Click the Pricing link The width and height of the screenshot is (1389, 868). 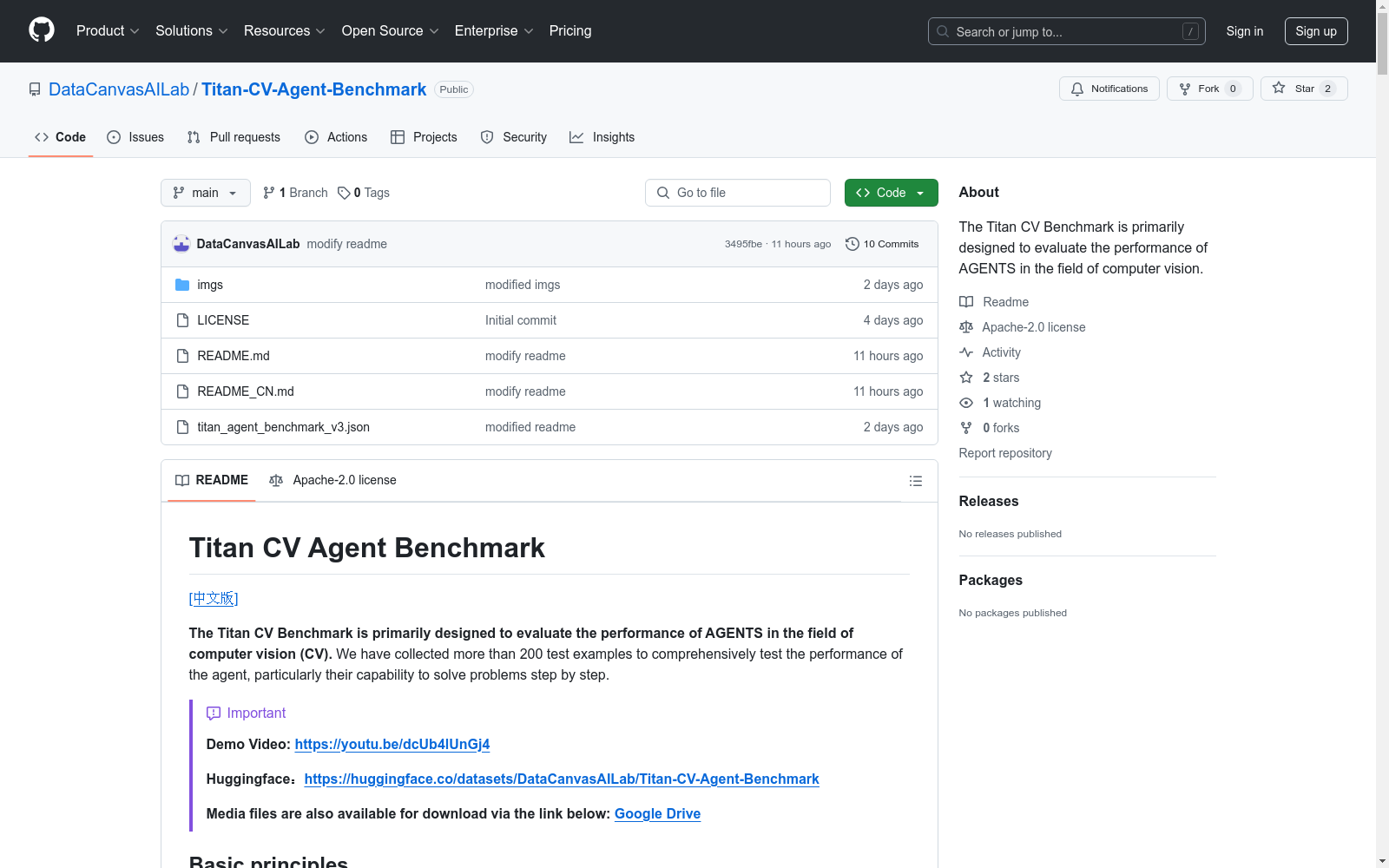[570, 30]
